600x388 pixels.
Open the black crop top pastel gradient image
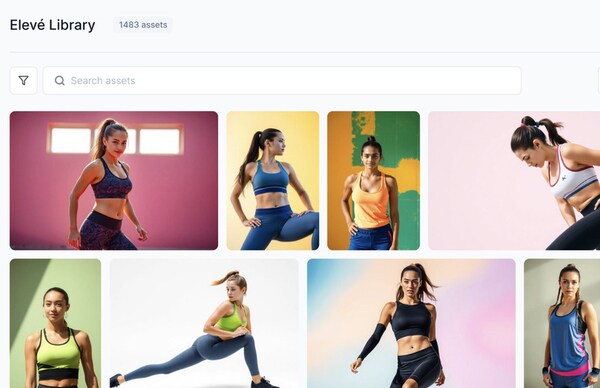click(411, 323)
